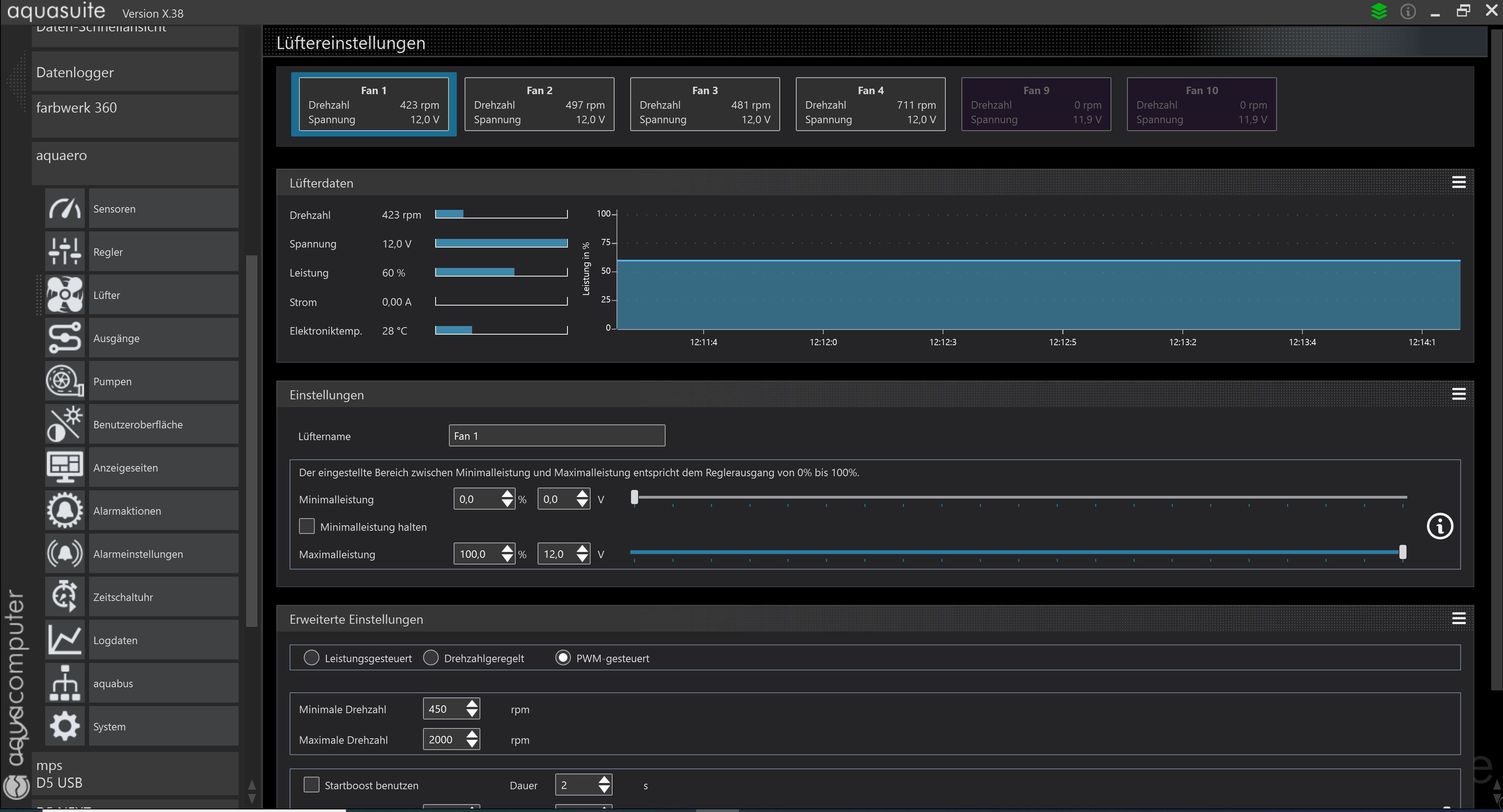Image resolution: width=1503 pixels, height=812 pixels.
Task: Click the Pumpen pump icon
Action: click(65, 382)
